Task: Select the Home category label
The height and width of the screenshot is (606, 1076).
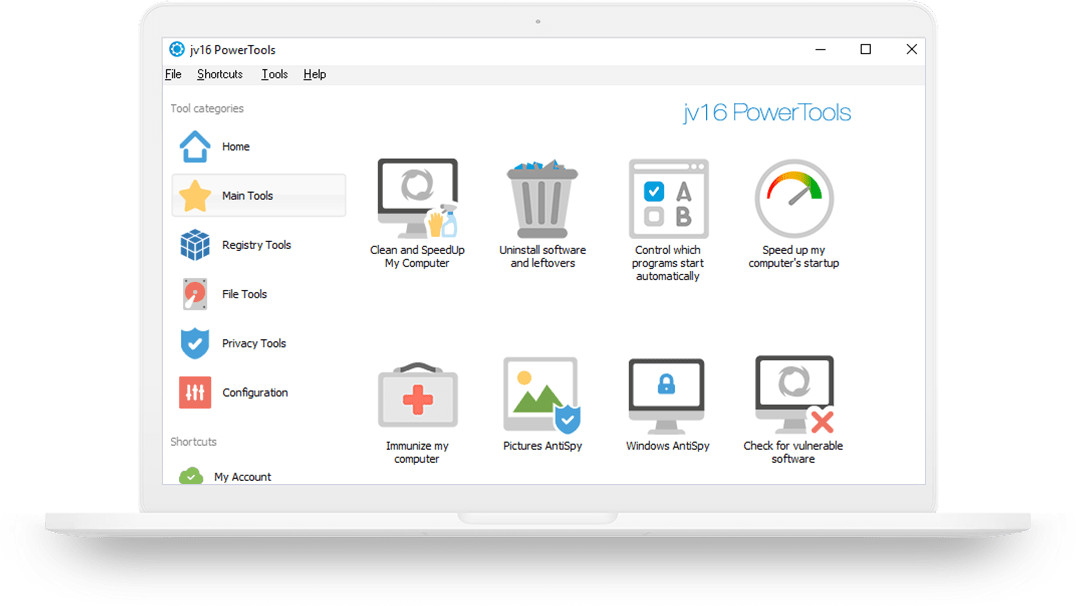Action: pyautogui.click(x=235, y=147)
